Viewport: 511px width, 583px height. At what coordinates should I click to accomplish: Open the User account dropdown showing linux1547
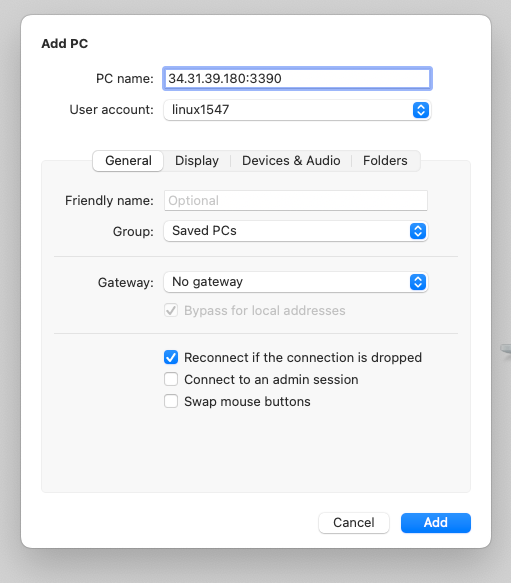pyautogui.click(x=297, y=110)
